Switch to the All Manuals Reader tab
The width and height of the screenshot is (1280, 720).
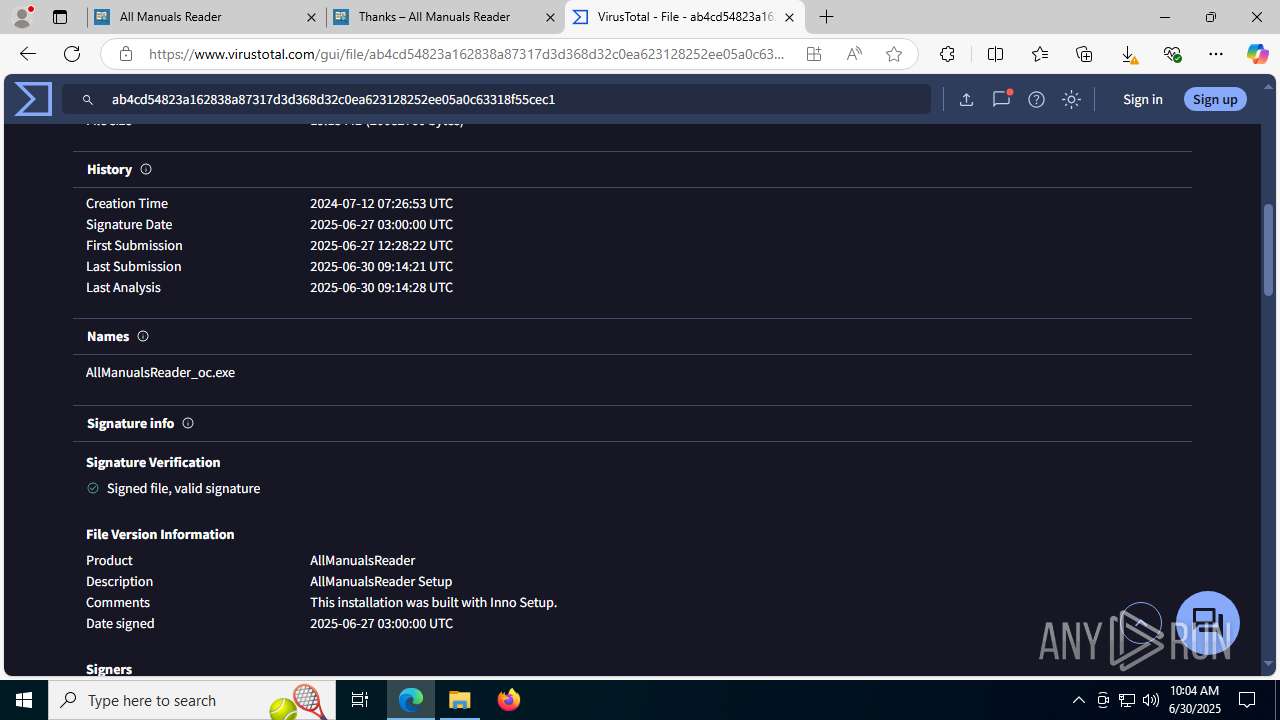pos(205,17)
